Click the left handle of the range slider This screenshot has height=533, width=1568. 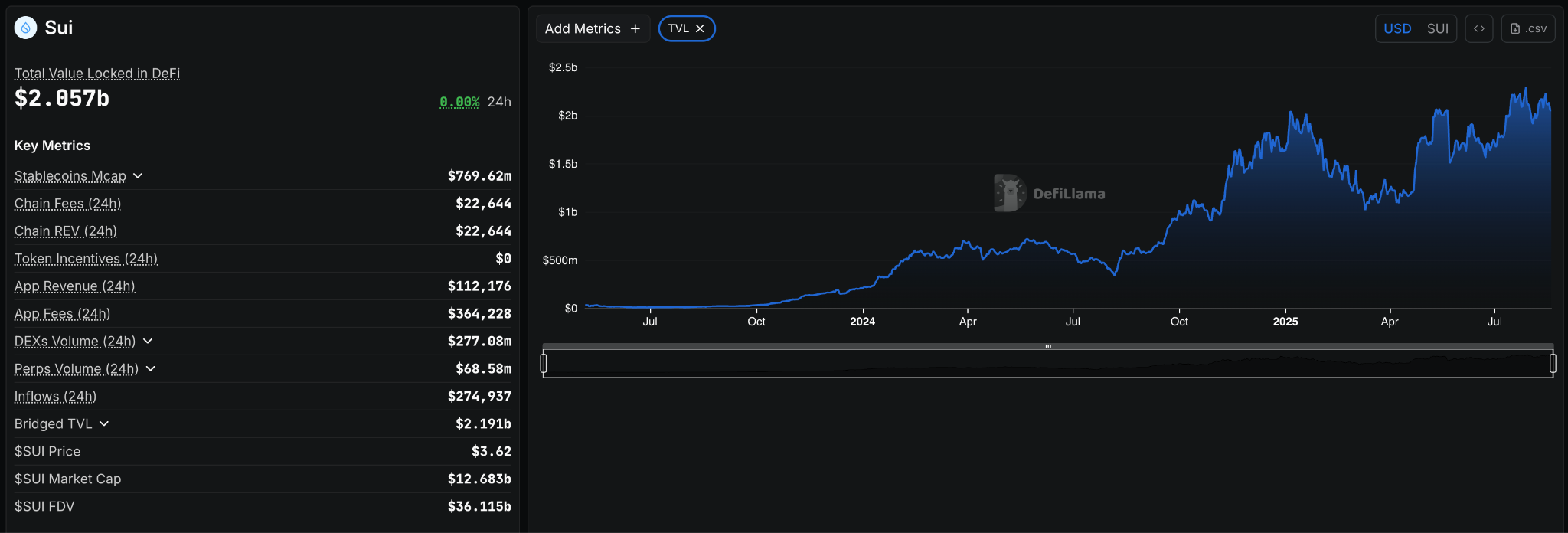[x=544, y=363]
